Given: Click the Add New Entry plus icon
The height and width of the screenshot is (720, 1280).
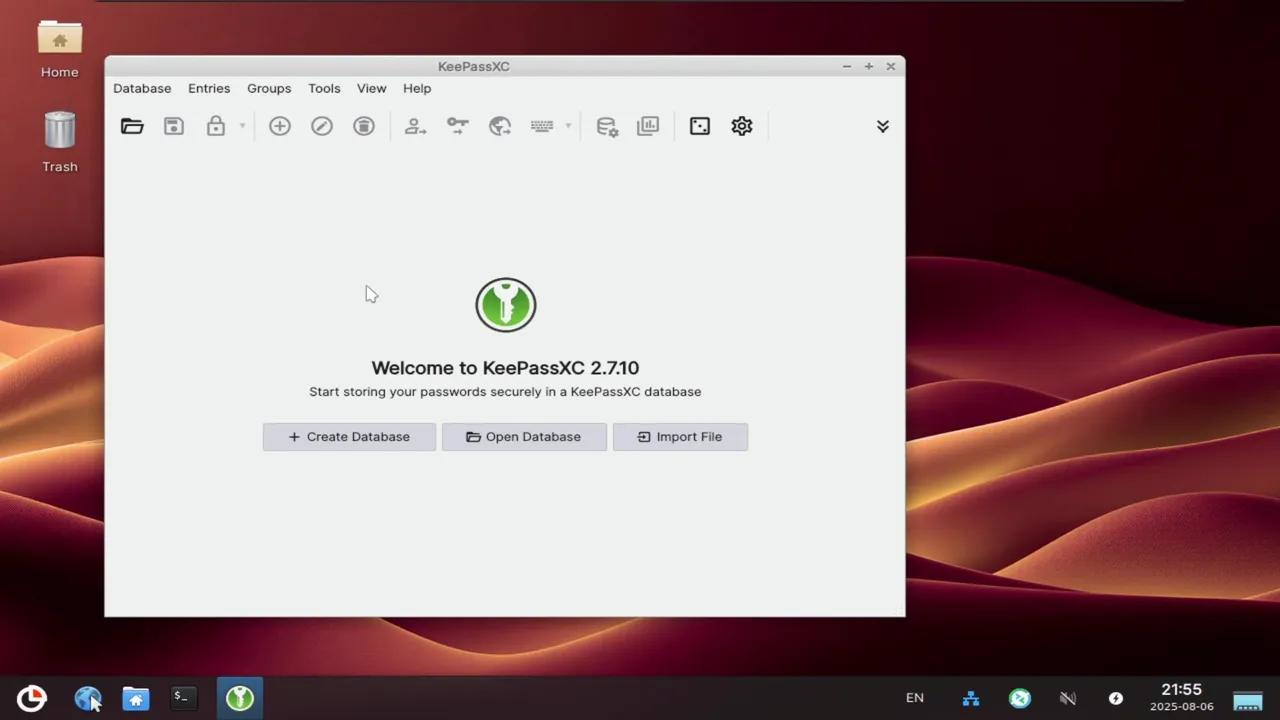Looking at the screenshot, I should (x=280, y=126).
